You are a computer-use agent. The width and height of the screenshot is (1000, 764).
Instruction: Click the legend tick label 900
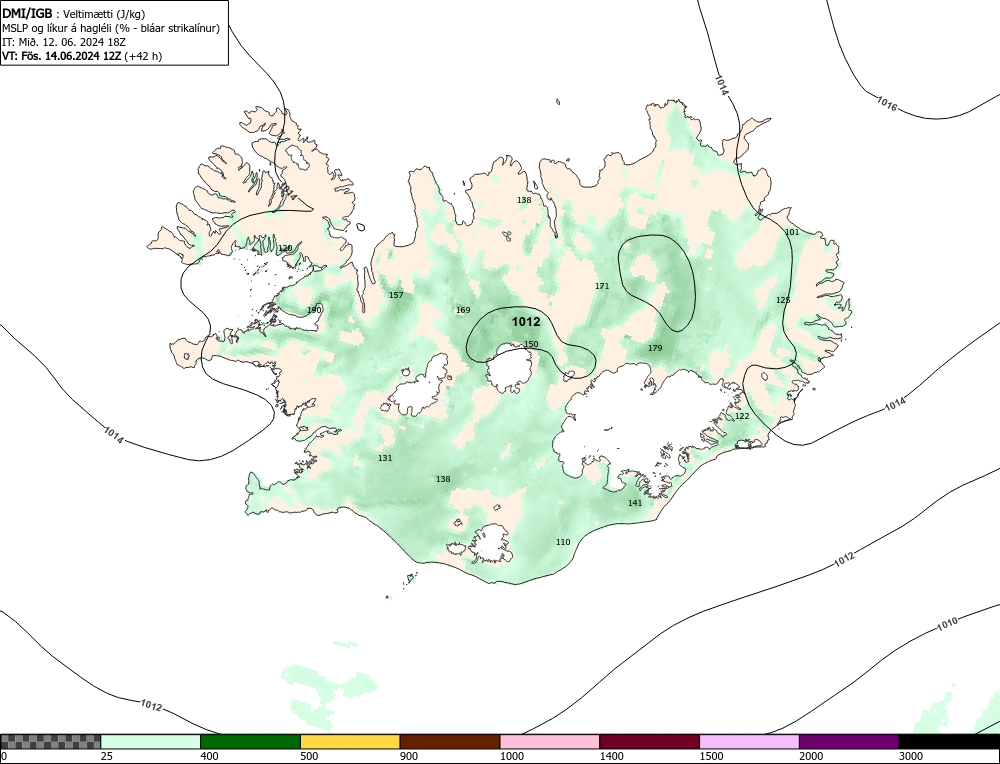[409, 757]
